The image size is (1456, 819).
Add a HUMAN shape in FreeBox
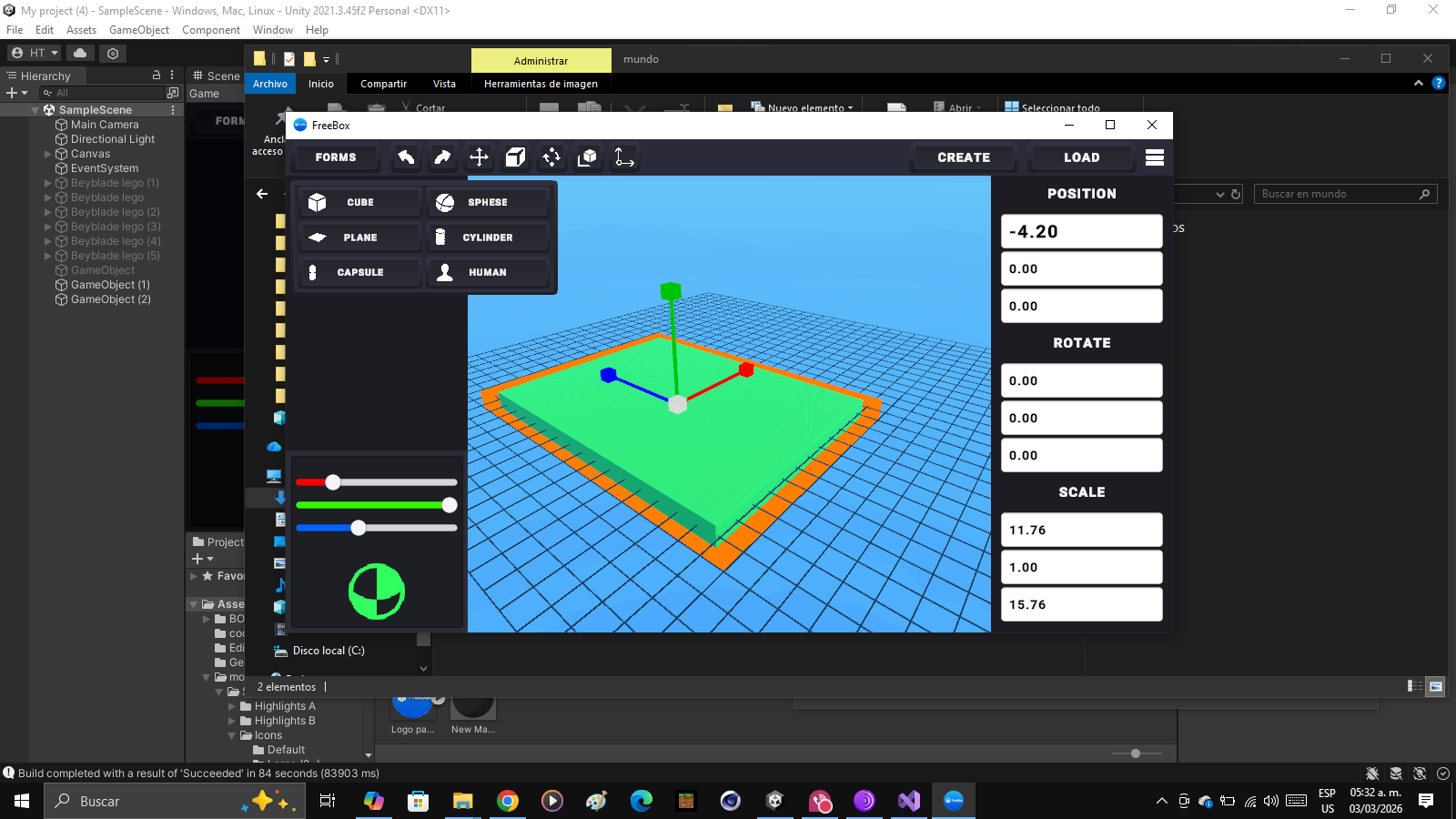pyautogui.click(x=488, y=272)
